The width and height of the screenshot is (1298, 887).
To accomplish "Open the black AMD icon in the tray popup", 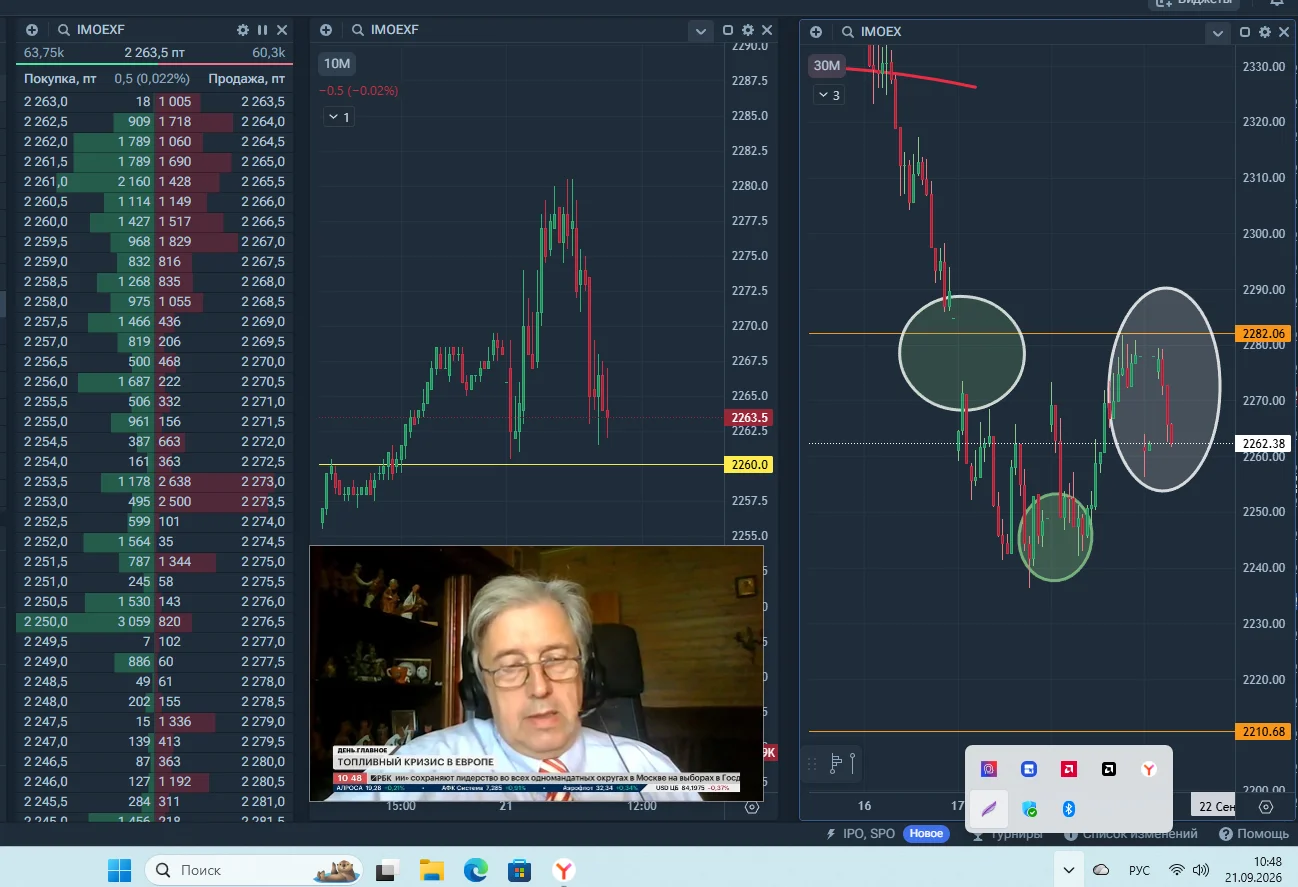I will [x=1109, y=769].
